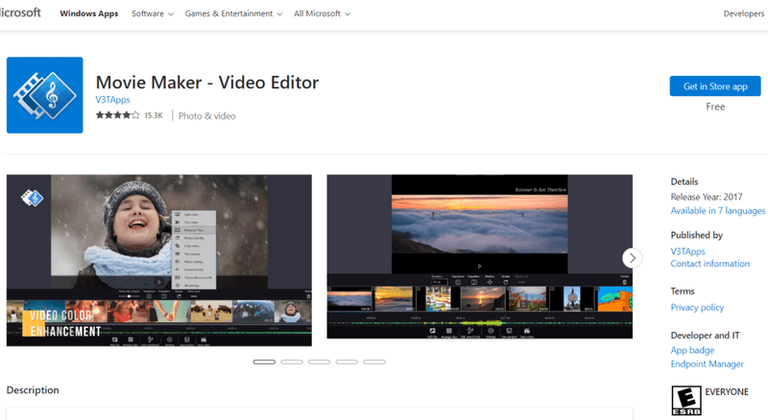Select the fourth carousel indicator
The image size is (768, 420).
[347, 362]
